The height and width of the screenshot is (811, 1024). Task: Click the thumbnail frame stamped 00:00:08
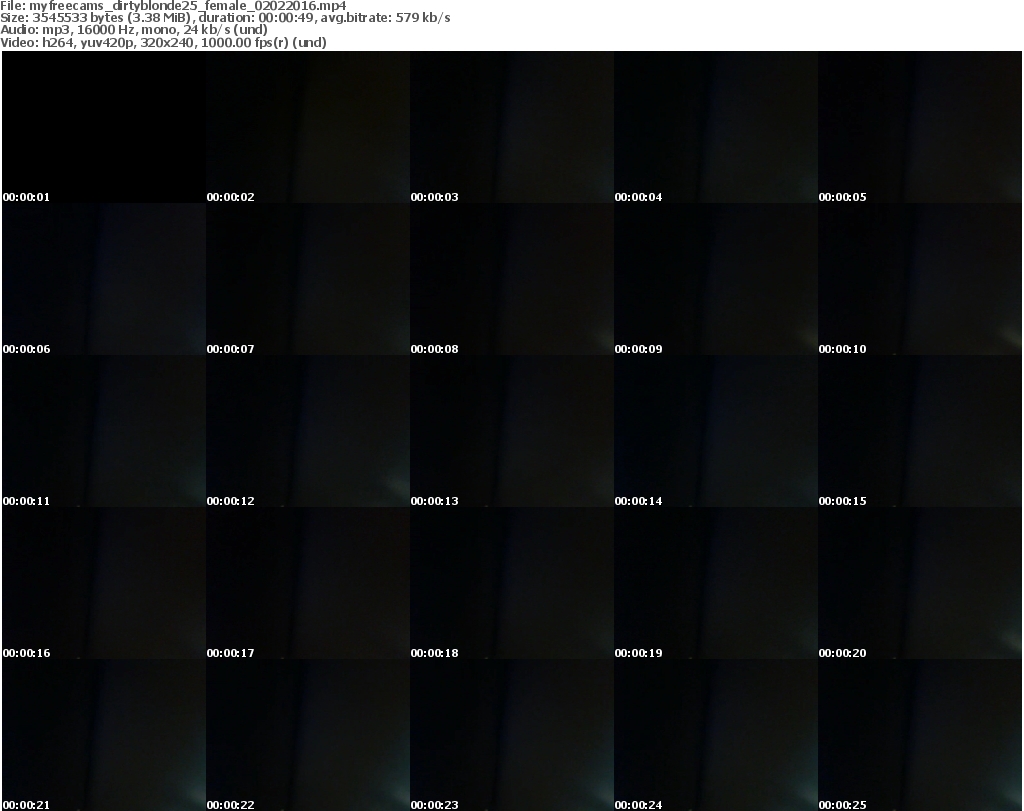[512, 279]
